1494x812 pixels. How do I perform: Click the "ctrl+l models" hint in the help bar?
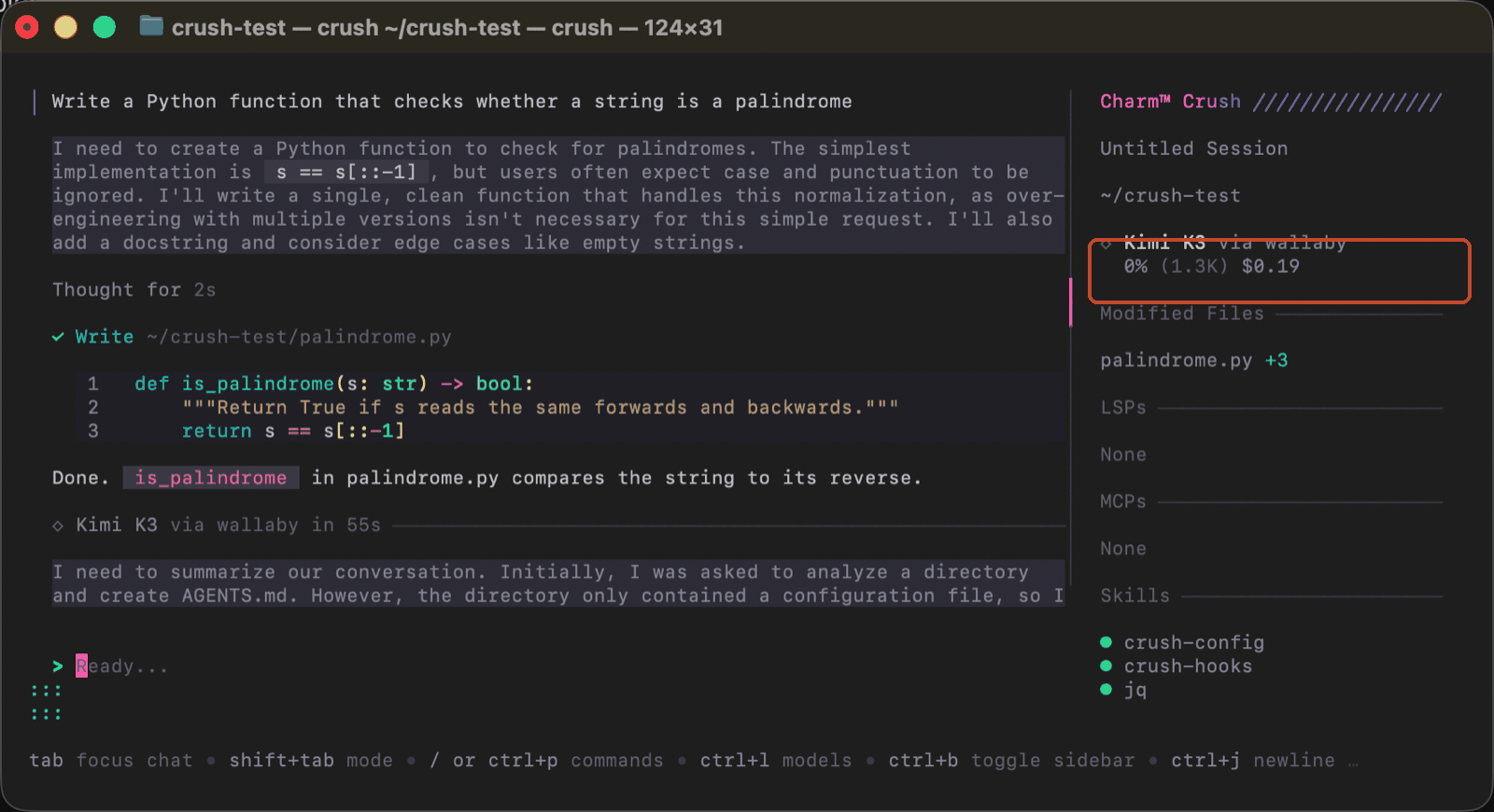coord(776,761)
